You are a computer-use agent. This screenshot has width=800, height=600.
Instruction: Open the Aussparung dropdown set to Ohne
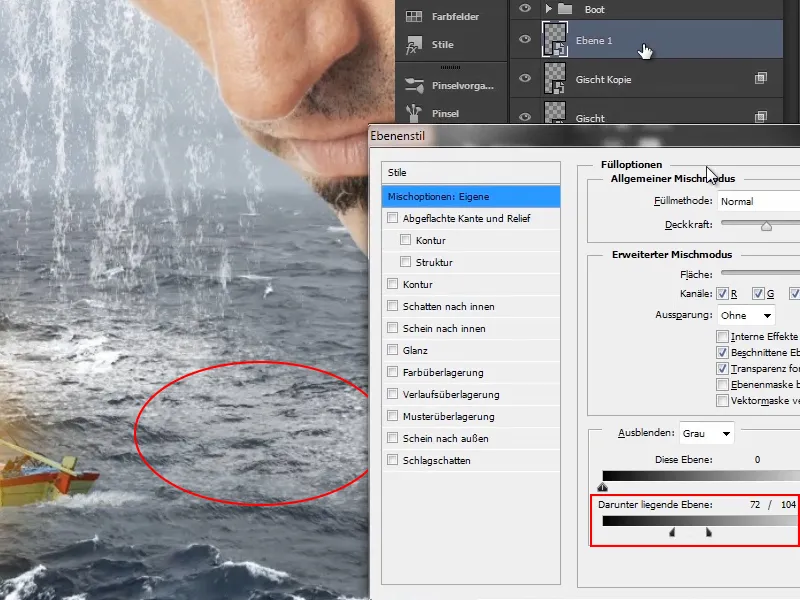(x=746, y=315)
